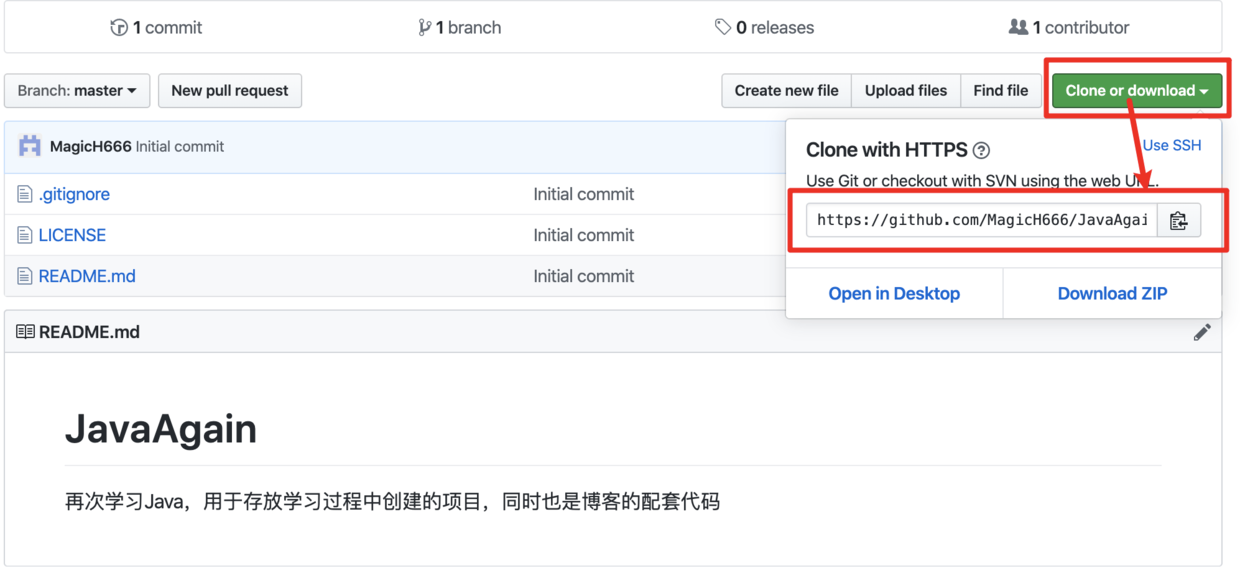View the 1 branch tab
Screen dimensions: 1240x568
coord(459,28)
